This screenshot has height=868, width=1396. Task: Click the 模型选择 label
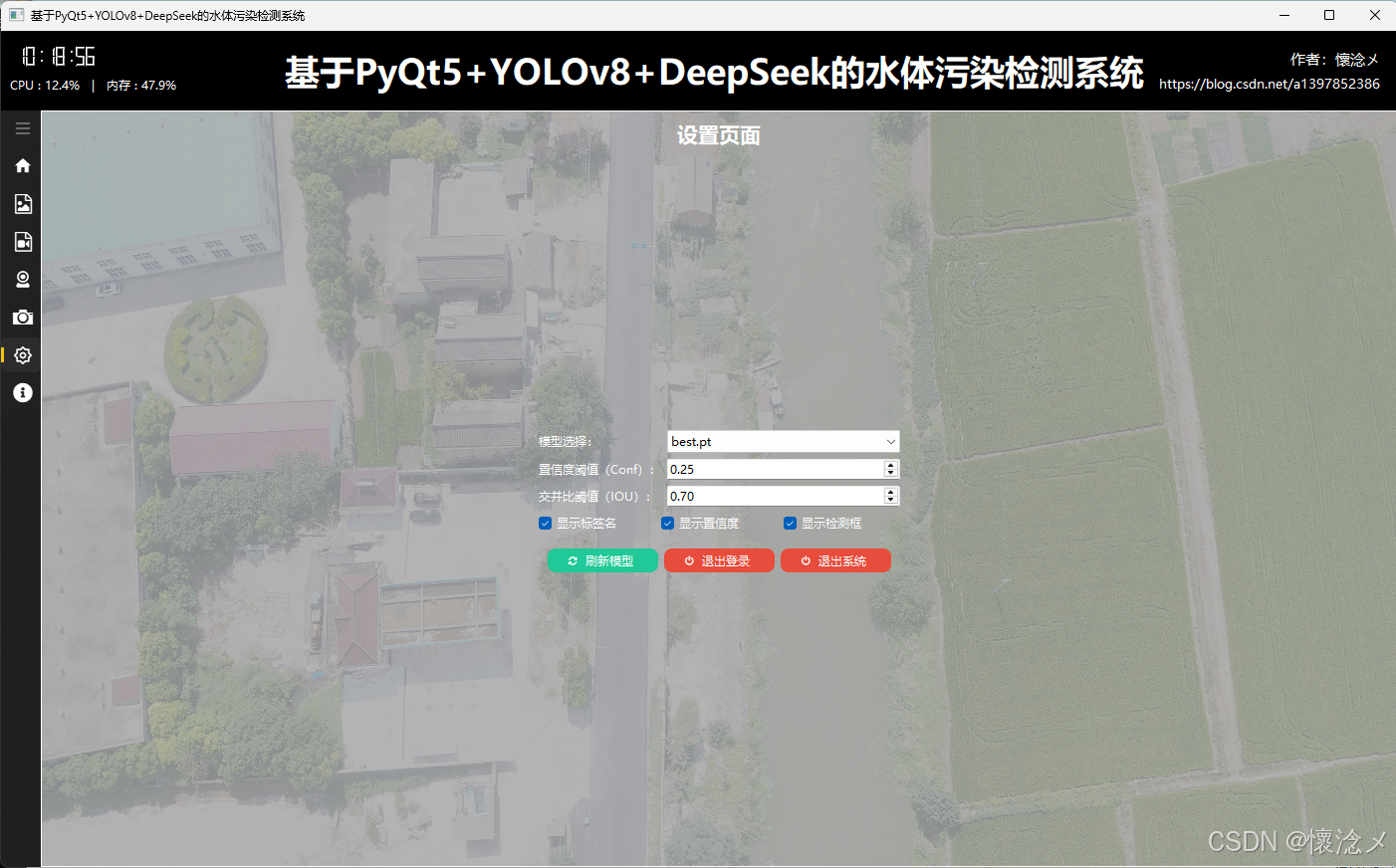tap(565, 442)
